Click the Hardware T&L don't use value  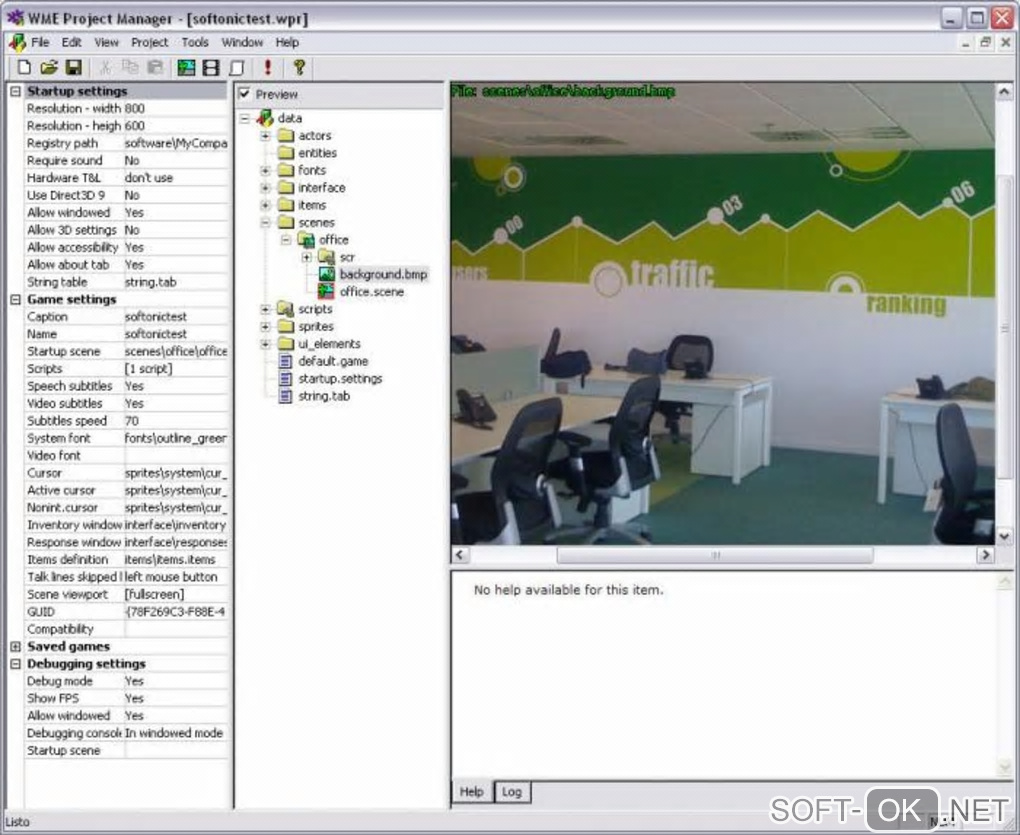tap(176, 178)
